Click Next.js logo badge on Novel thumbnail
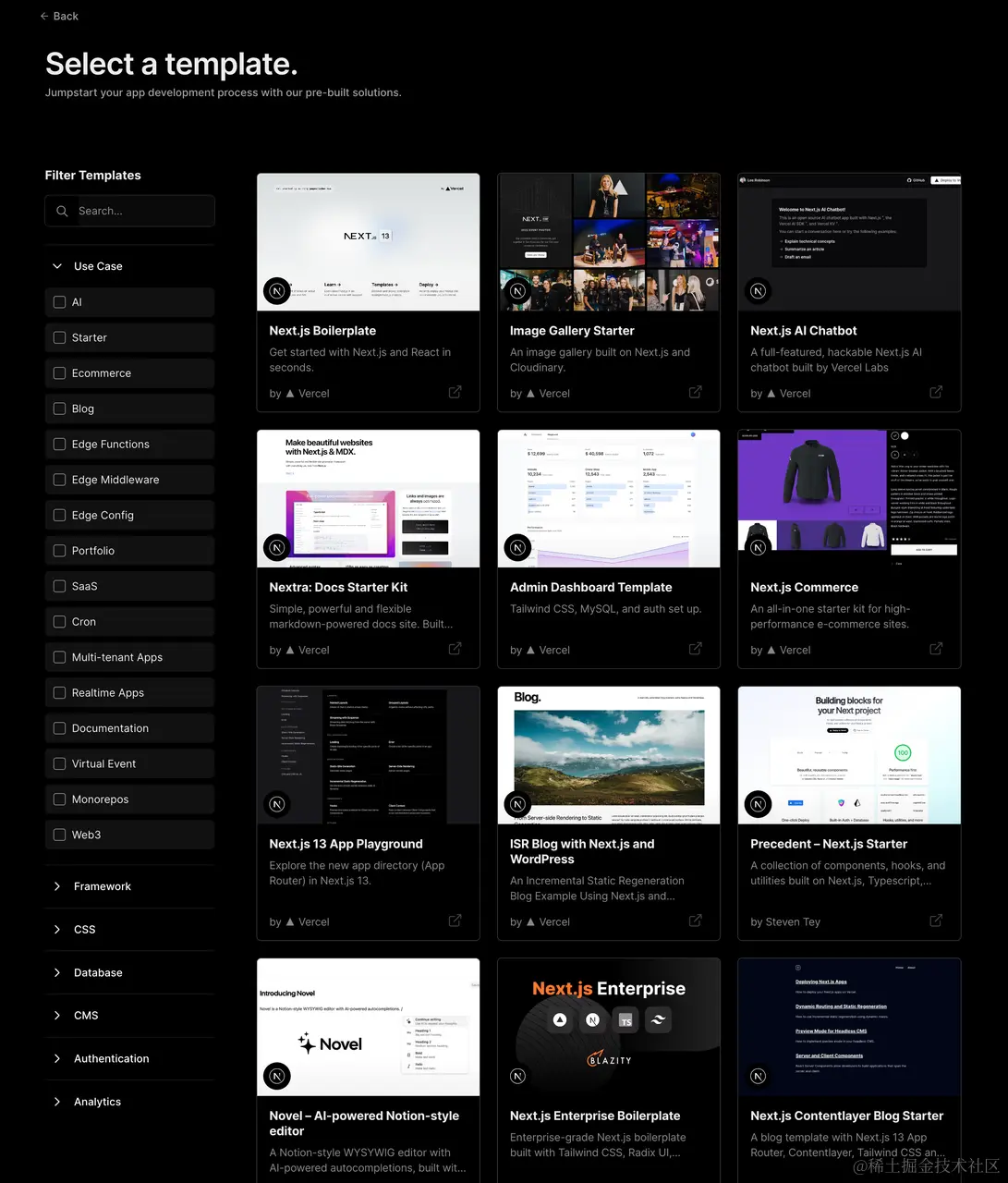Image resolution: width=1008 pixels, height=1183 pixels. pyautogui.click(x=277, y=1076)
